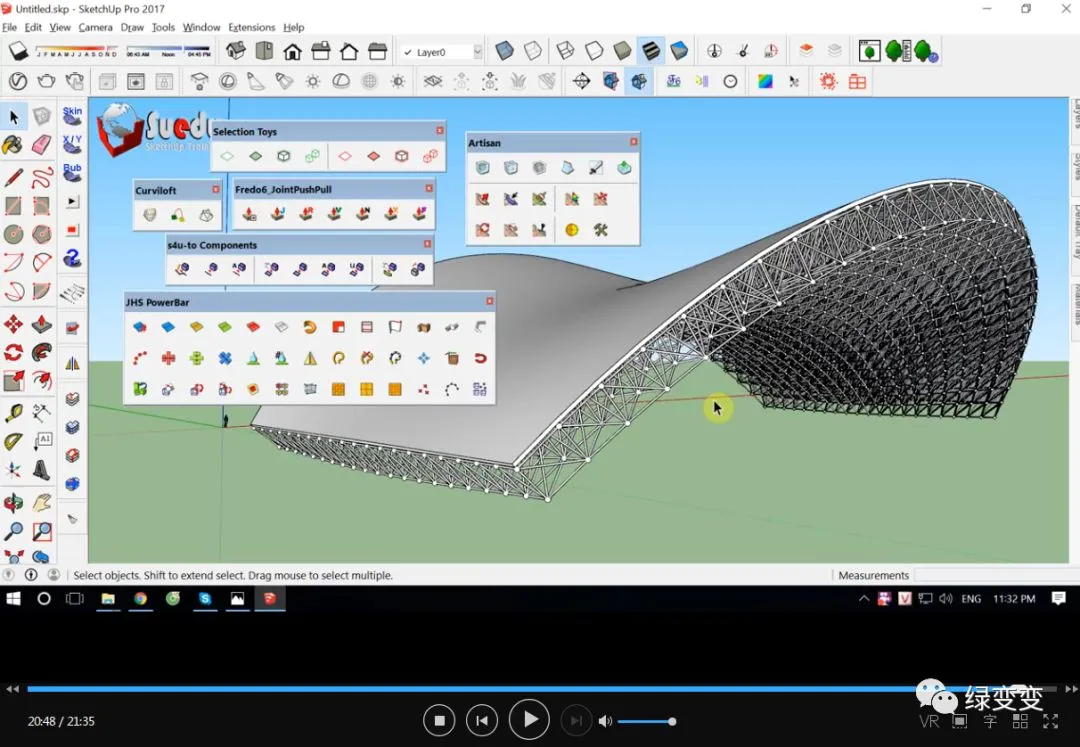This screenshot has width=1080, height=747.
Task: Adjust the shadow time-of-day slider
Action: pos(169,51)
